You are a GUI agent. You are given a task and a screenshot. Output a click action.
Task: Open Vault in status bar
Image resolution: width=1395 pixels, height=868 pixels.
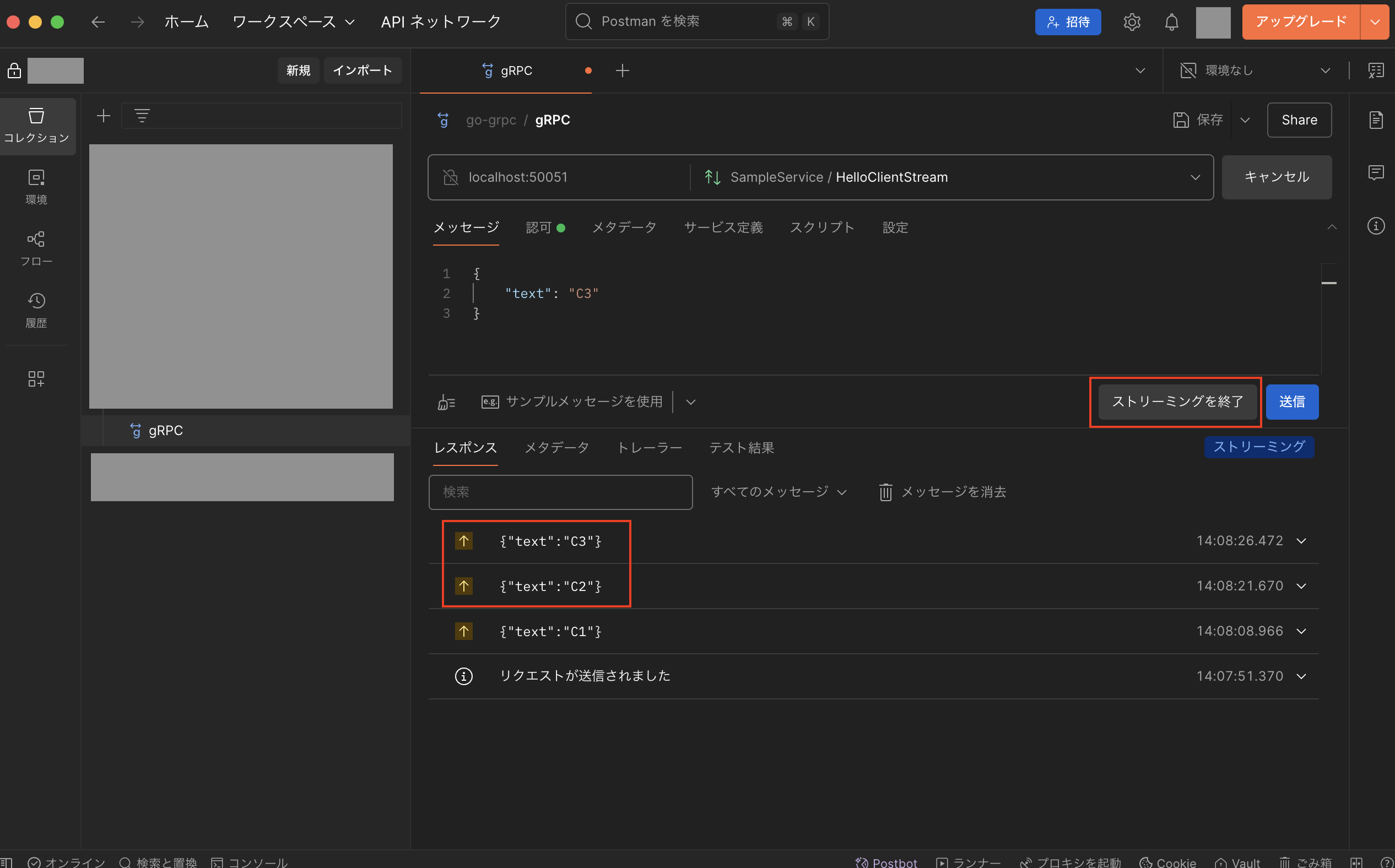tap(1237, 862)
